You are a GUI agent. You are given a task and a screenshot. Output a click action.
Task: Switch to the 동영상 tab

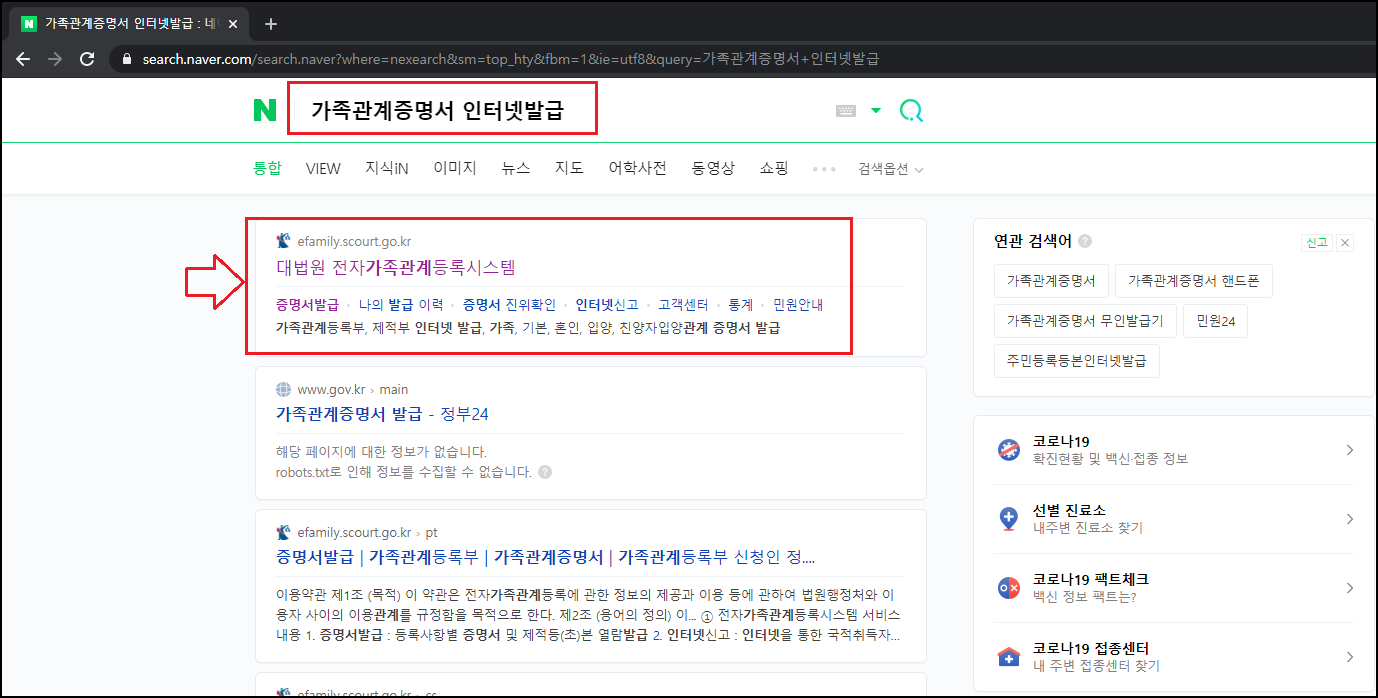(x=713, y=169)
